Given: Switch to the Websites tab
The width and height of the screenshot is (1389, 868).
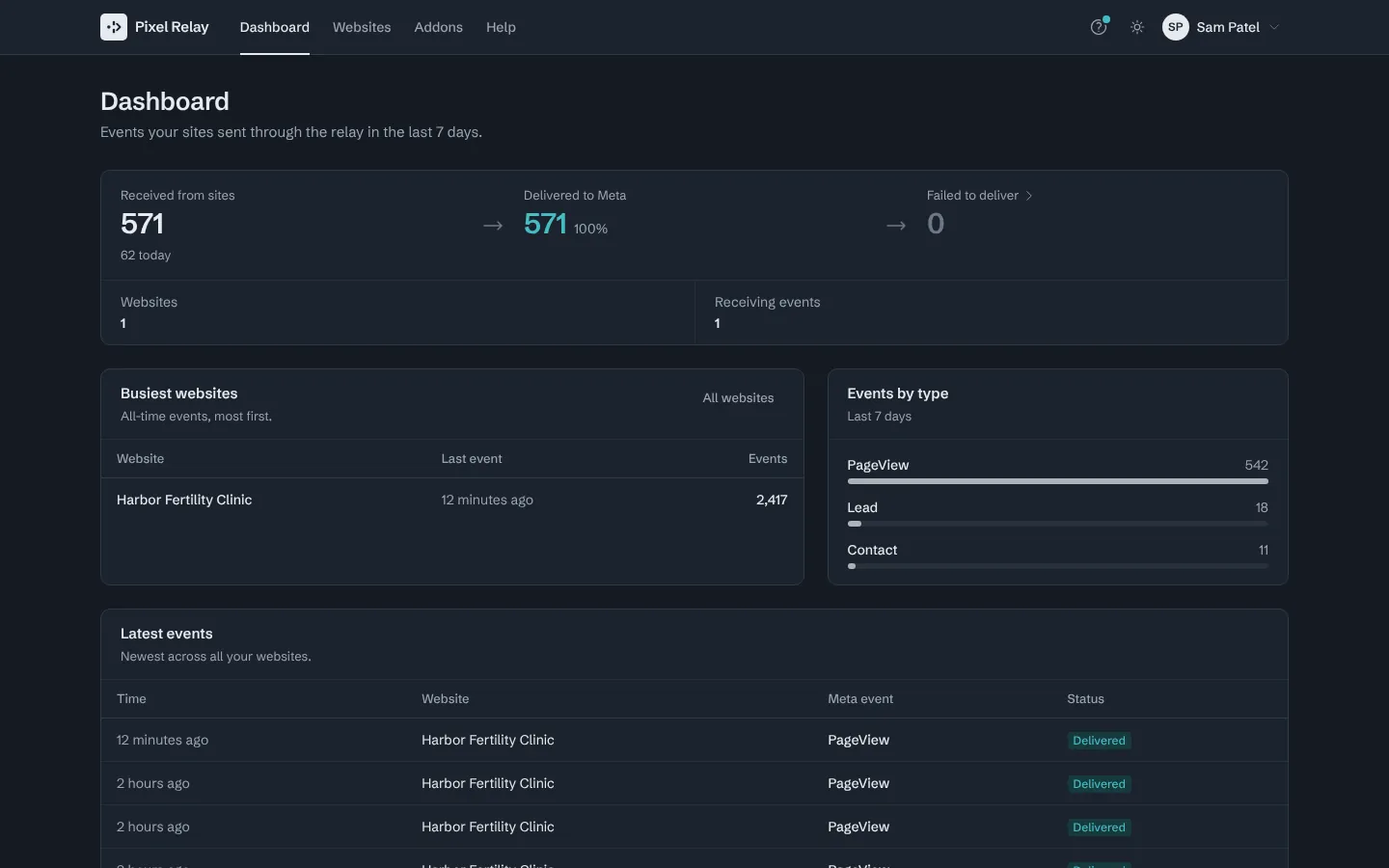Looking at the screenshot, I should [x=362, y=27].
